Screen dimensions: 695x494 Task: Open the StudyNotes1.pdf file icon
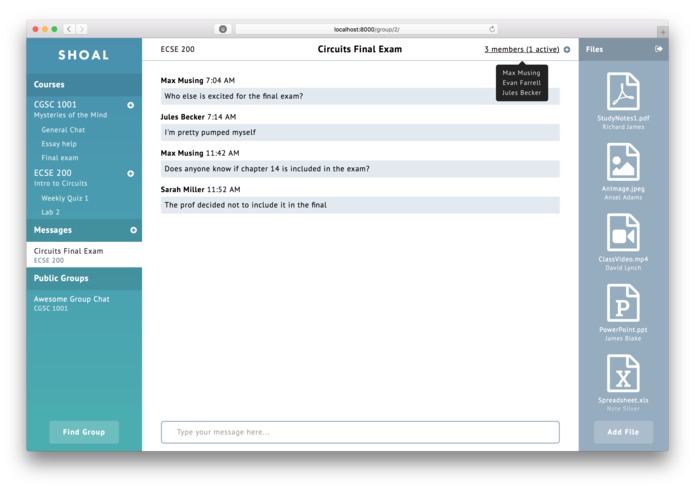pos(623,91)
